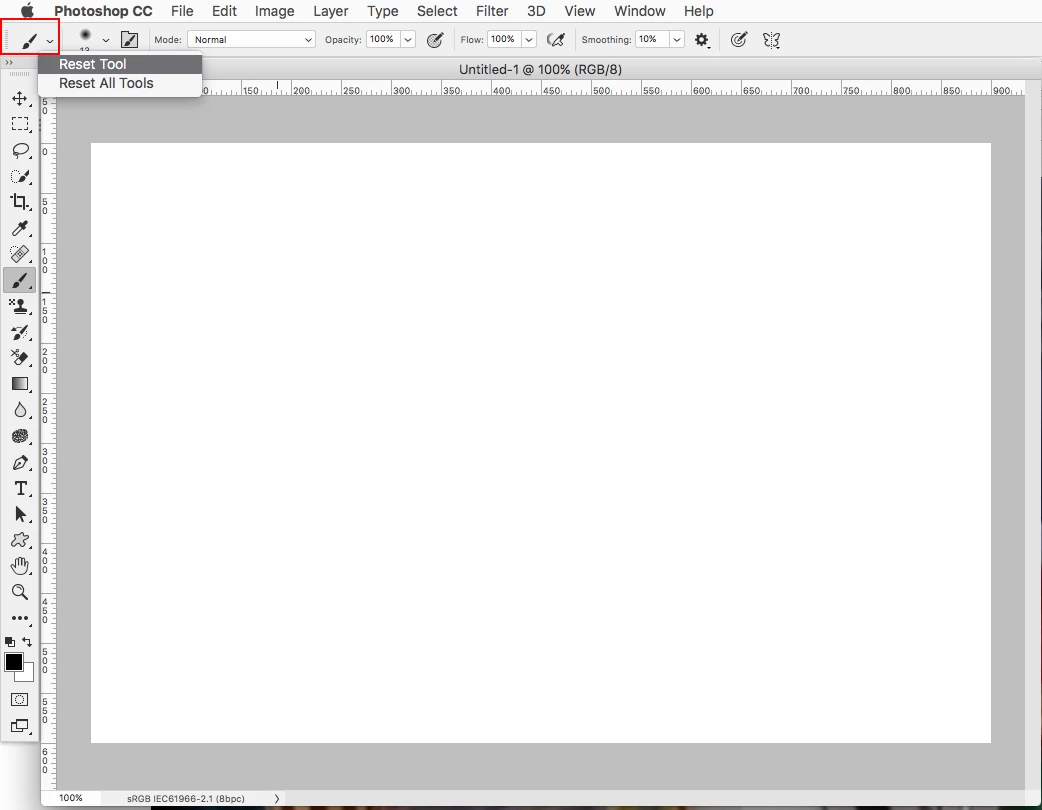Open the Smoothing slider dropdown
Viewport: 1042px width, 810px height.
[x=677, y=40]
